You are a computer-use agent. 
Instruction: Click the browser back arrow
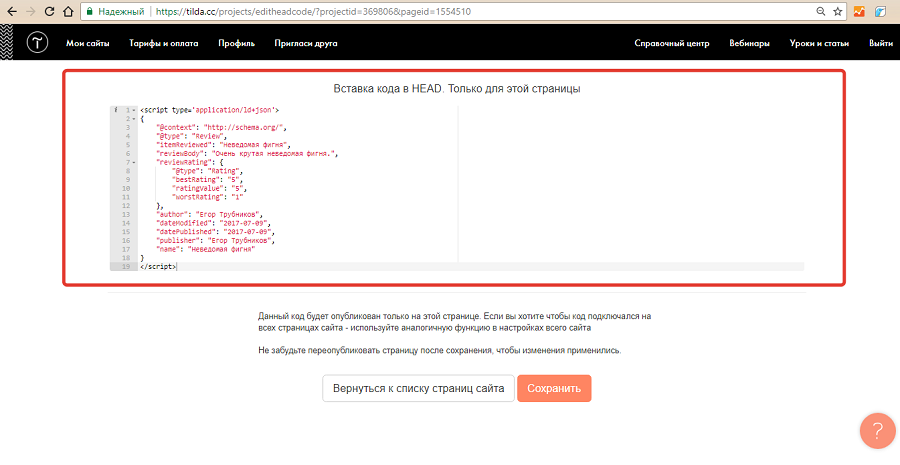[x=11, y=11]
